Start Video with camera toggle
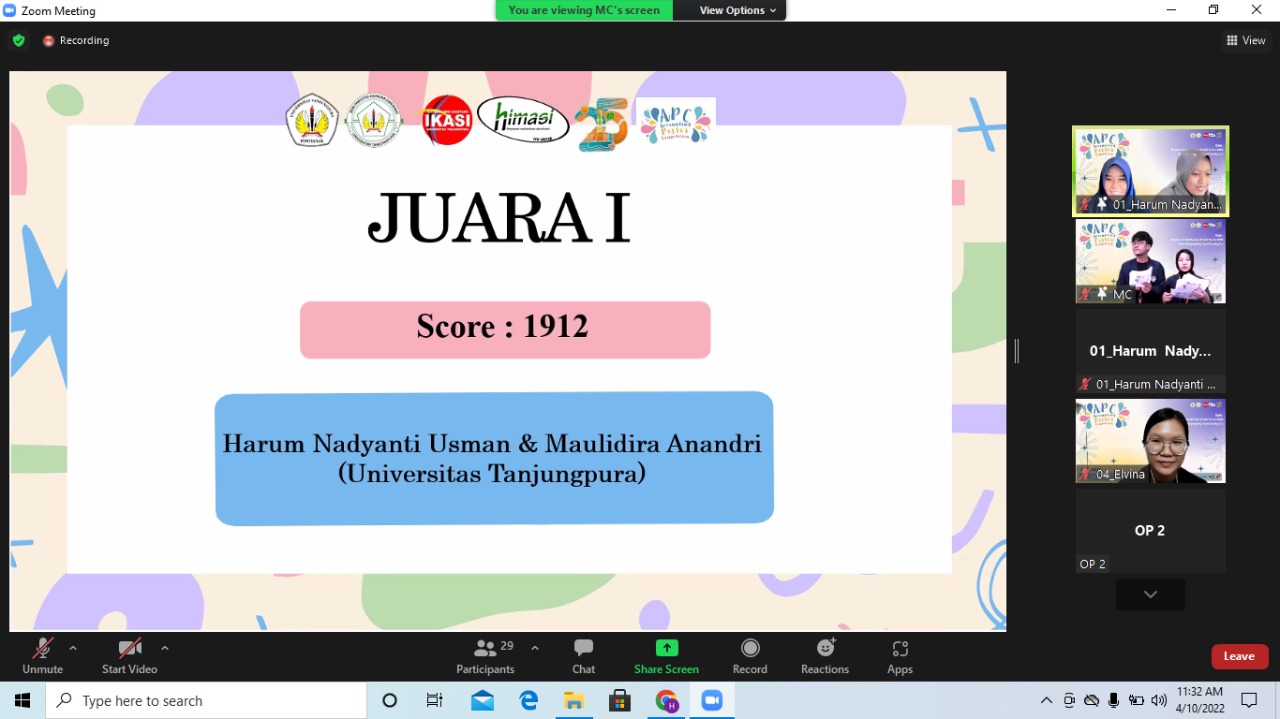 (129, 649)
